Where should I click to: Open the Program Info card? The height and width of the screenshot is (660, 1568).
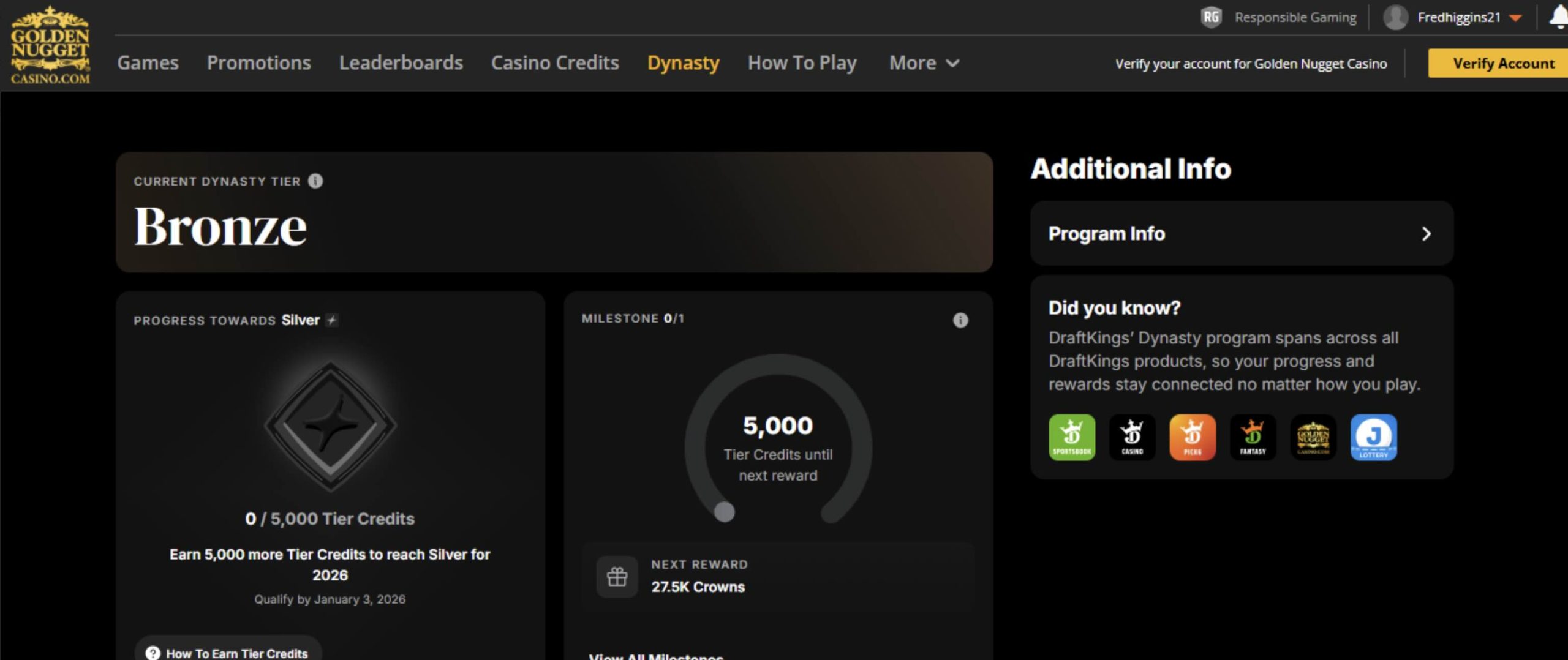1242,233
